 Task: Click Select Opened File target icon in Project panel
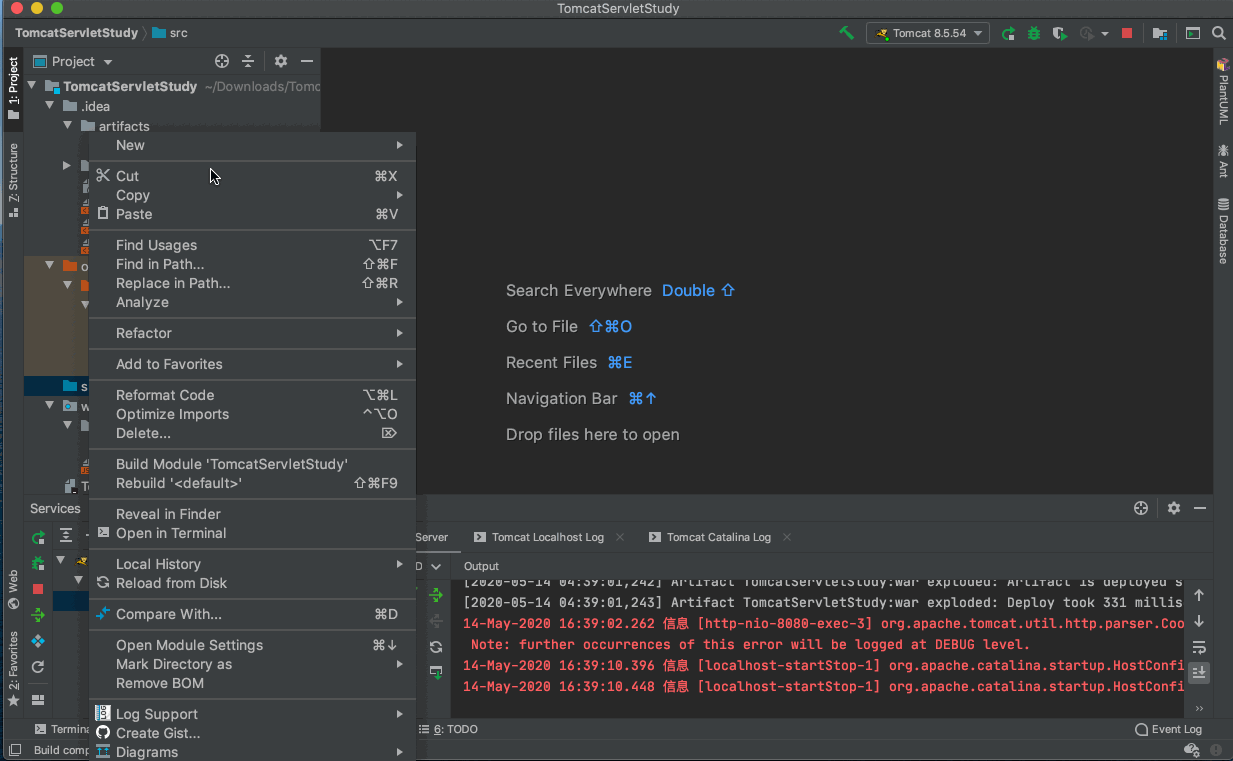[x=222, y=61]
